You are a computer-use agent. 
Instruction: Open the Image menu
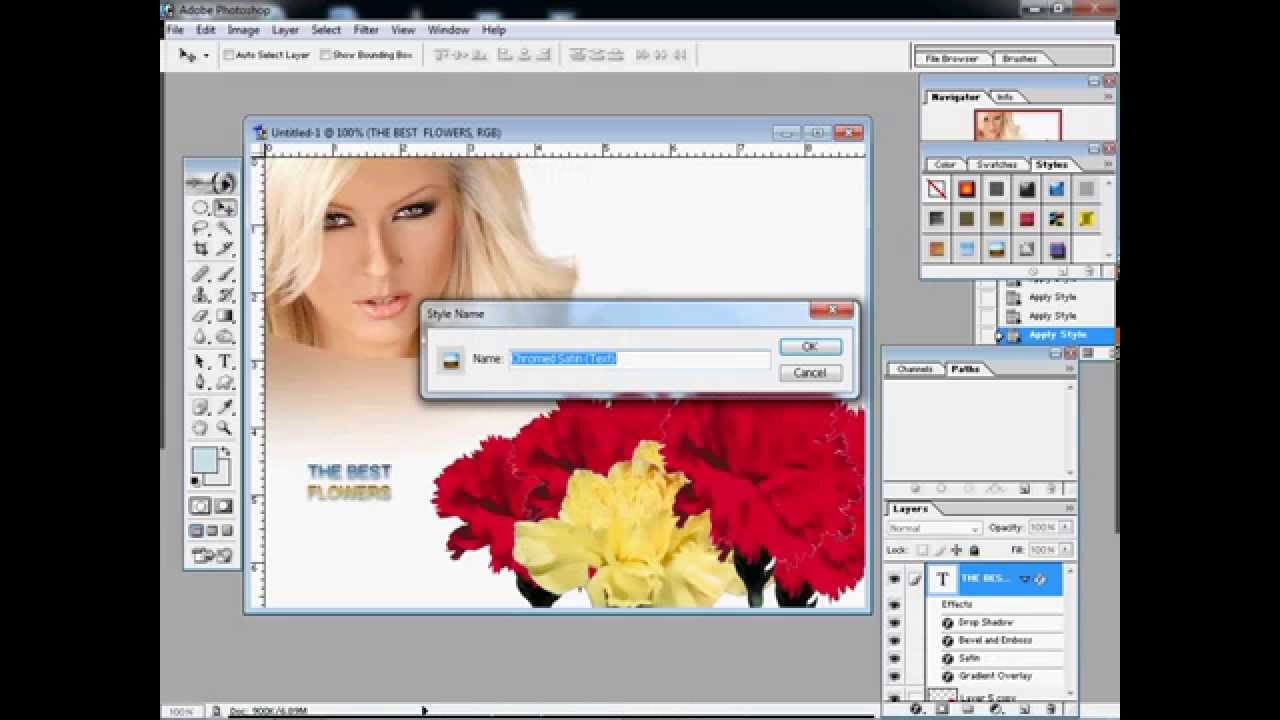tap(243, 30)
